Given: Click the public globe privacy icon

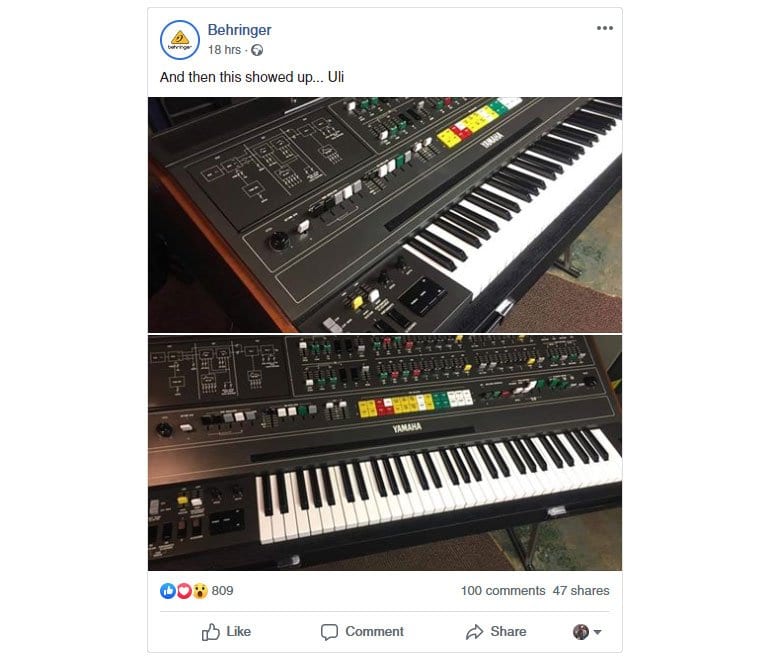Looking at the screenshot, I should click(257, 50).
